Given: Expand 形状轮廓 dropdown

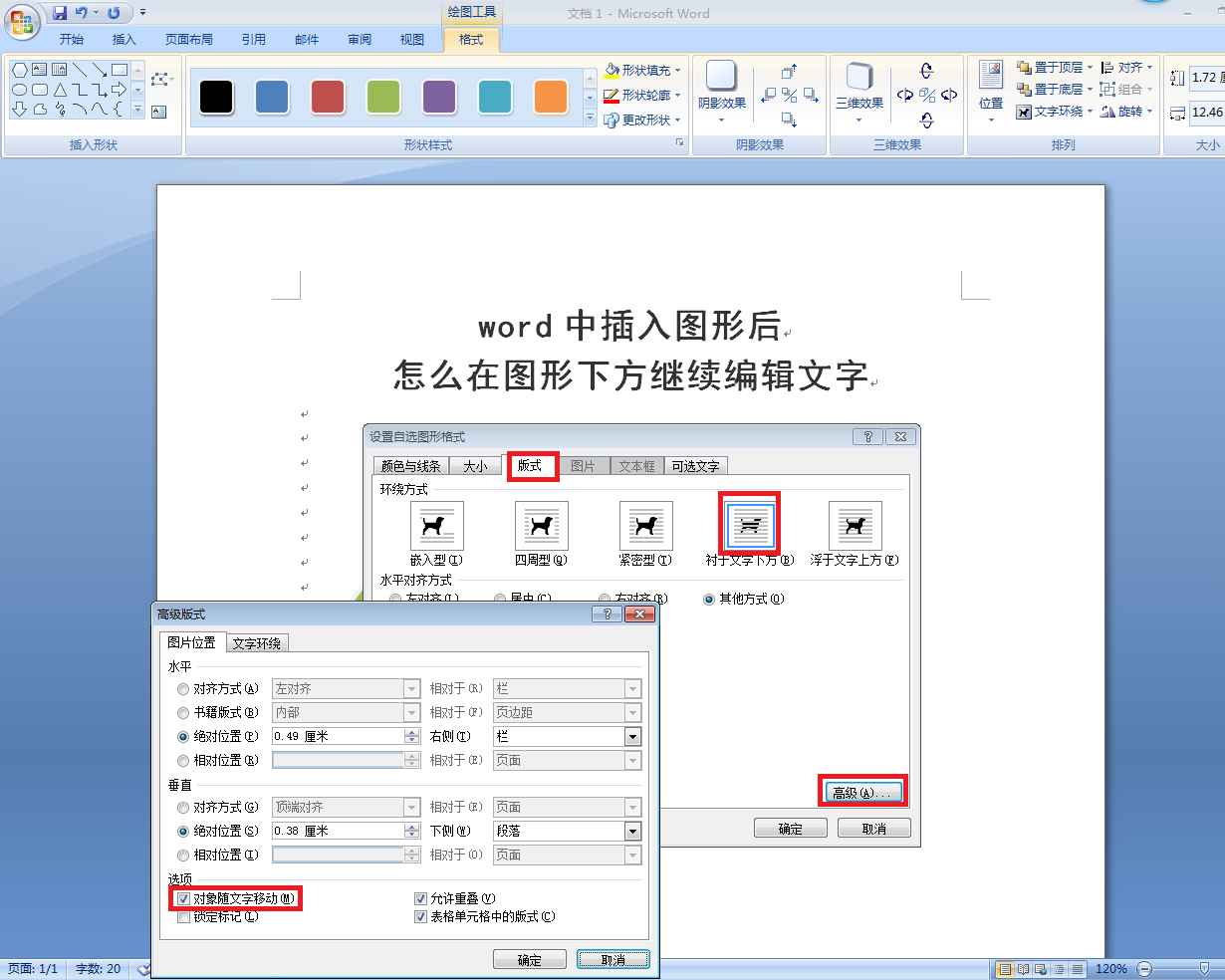Looking at the screenshot, I should [678, 96].
